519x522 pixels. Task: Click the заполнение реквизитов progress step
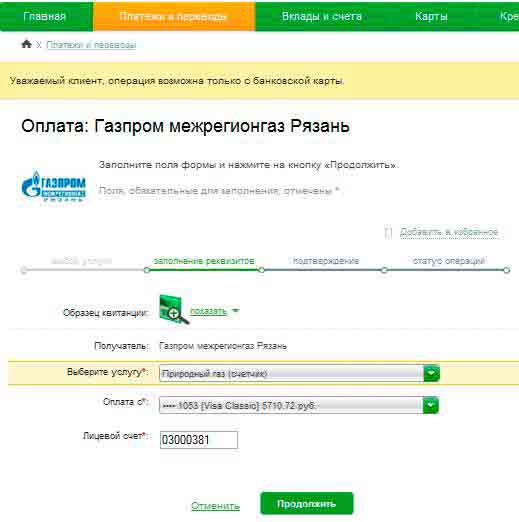point(204,261)
